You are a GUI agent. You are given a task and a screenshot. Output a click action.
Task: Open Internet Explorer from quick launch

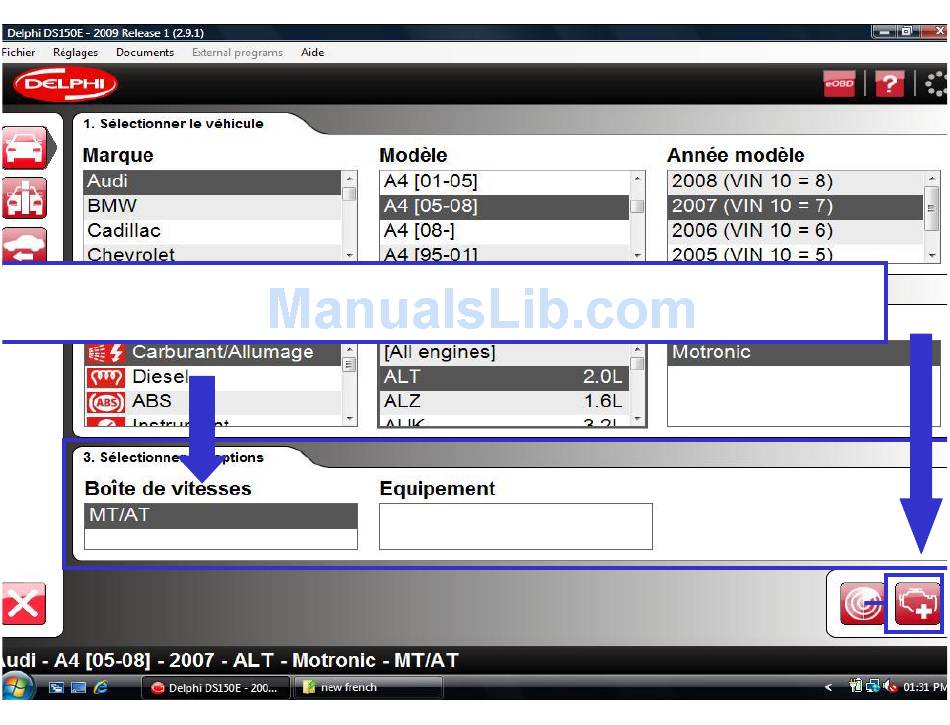(101, 687)
